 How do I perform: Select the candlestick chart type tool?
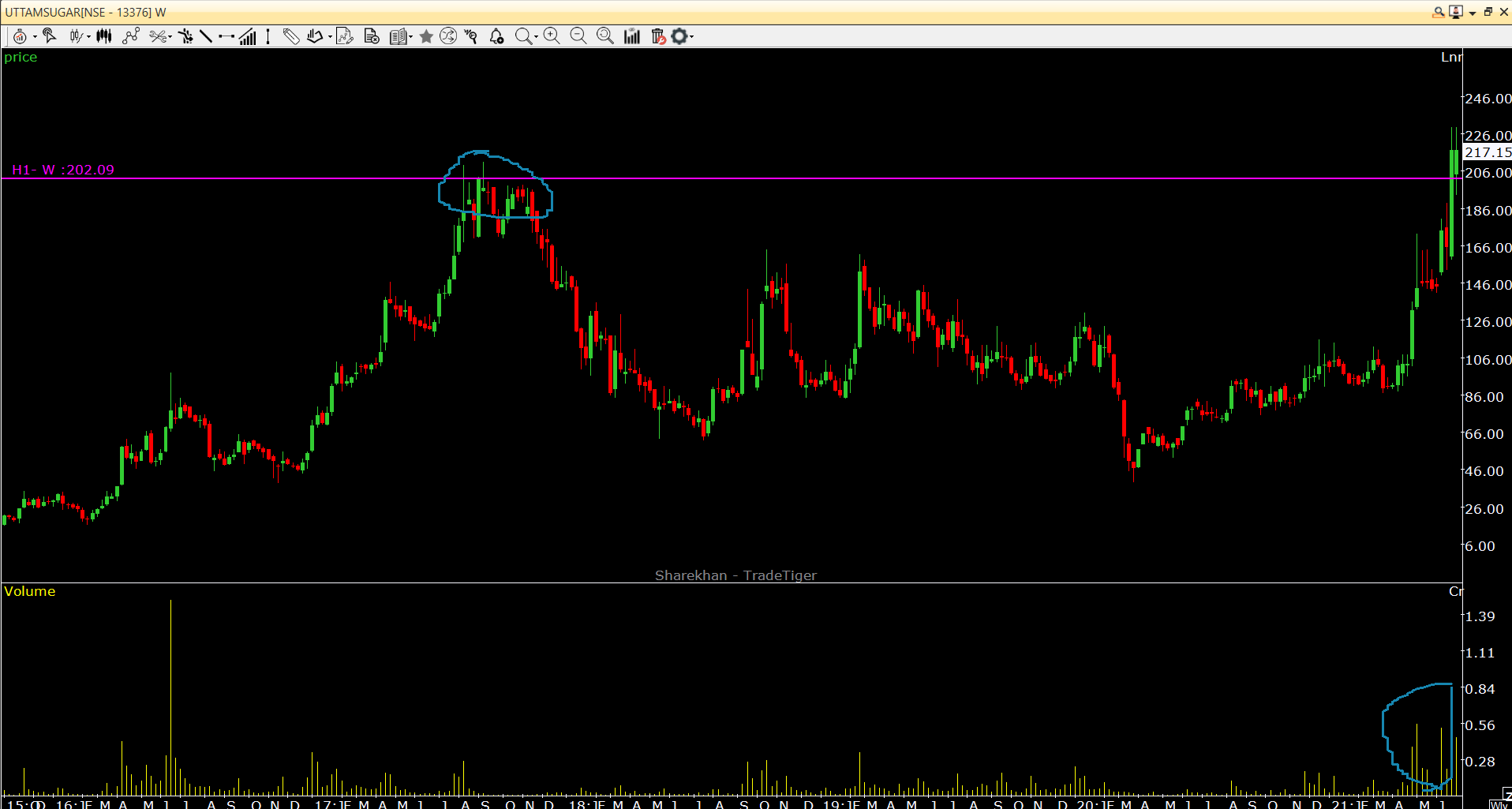tap(103, 36)
